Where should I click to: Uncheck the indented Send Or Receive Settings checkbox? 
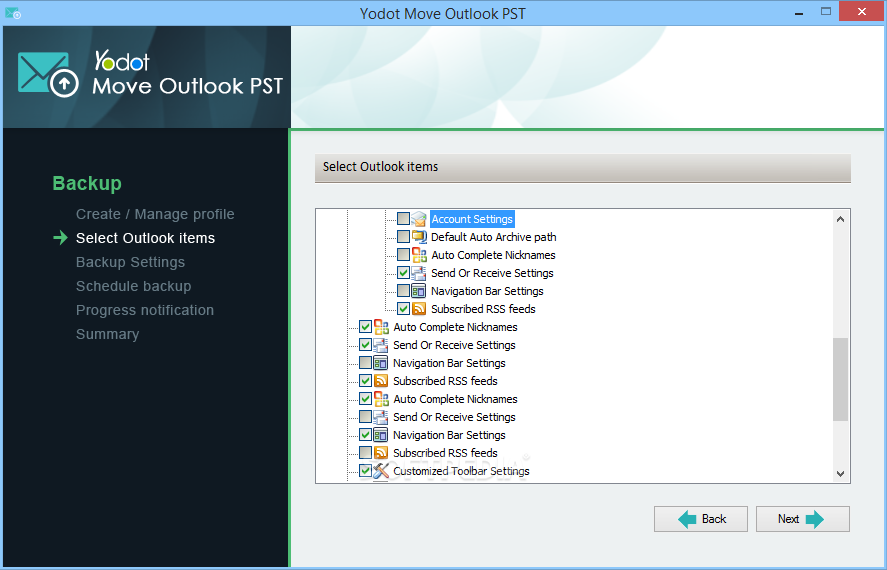pos(403,273)
